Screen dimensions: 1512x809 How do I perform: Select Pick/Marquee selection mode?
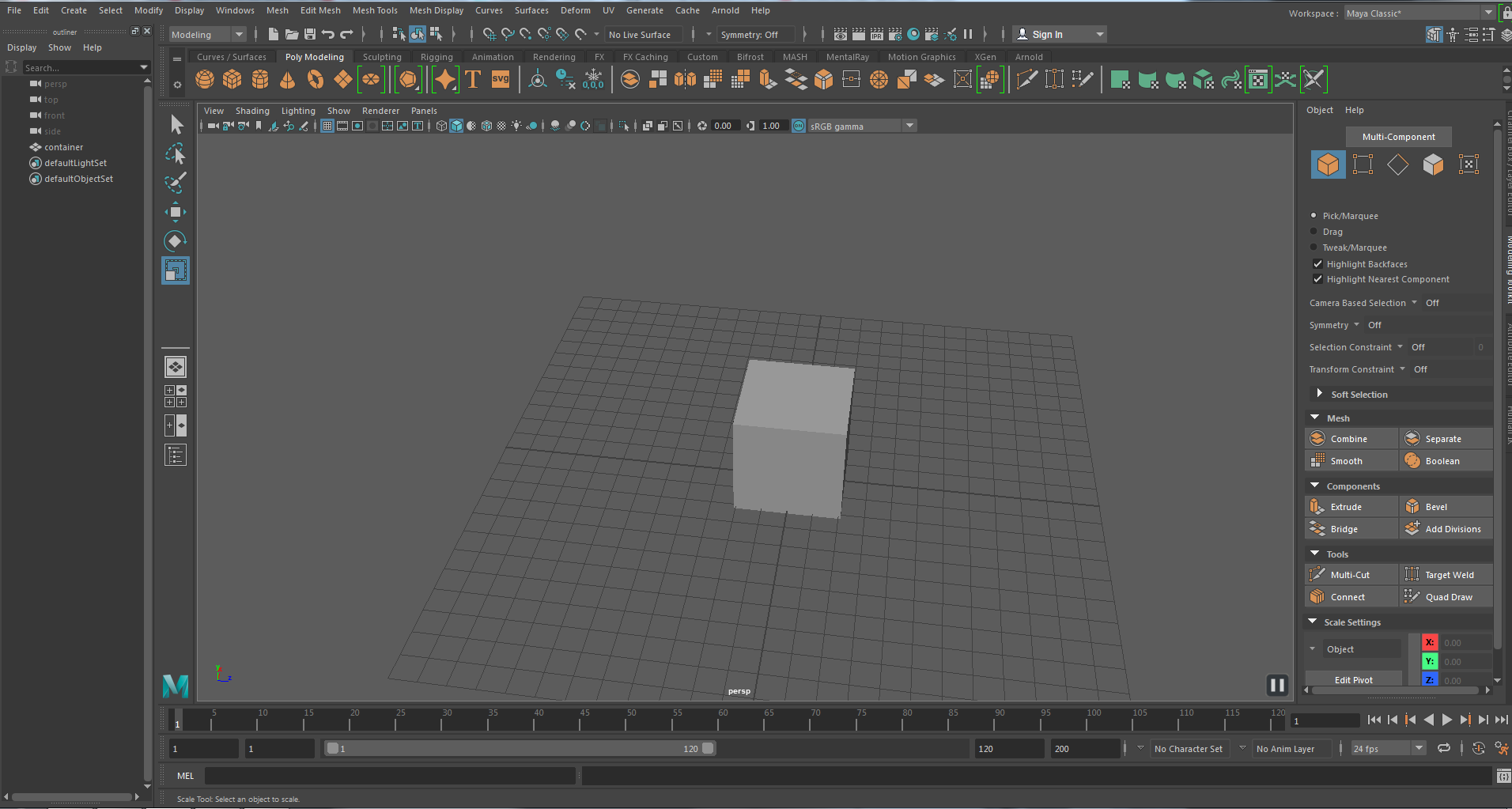tap(1314, 215)
